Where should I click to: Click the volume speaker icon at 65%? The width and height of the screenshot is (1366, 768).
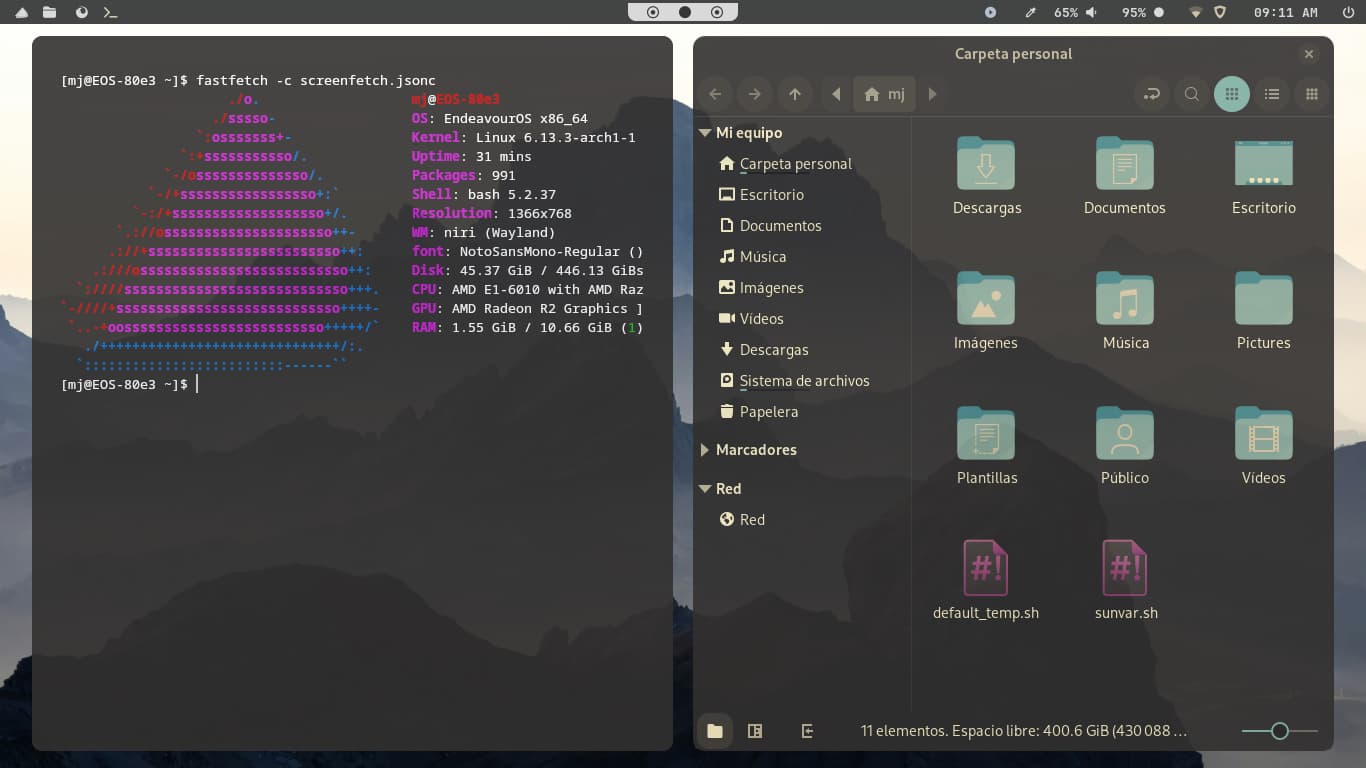point(1091,12)
